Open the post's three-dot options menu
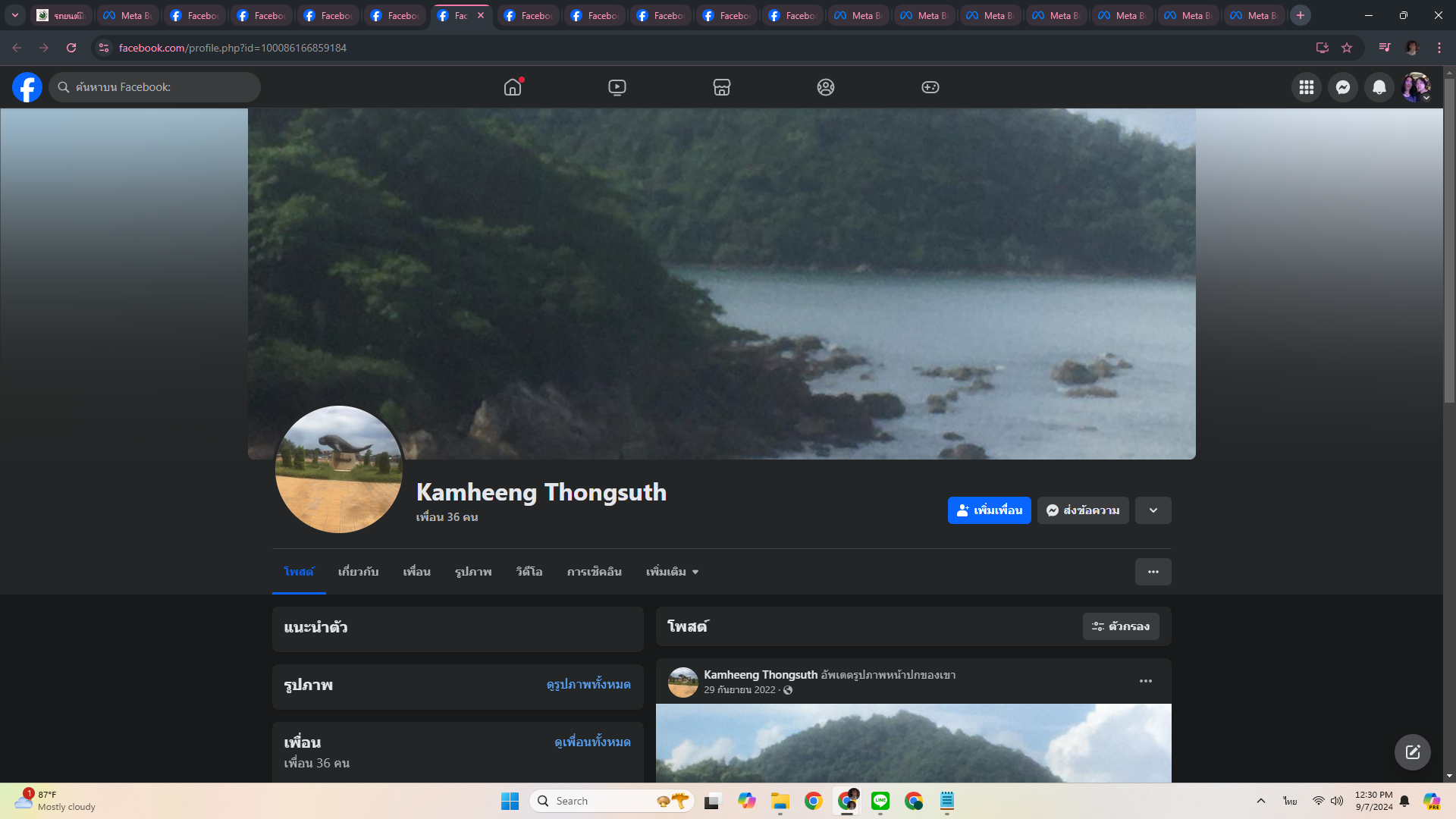This screenshot has height=819, width=1456. pyautogui.click(x=1145, y=681)
